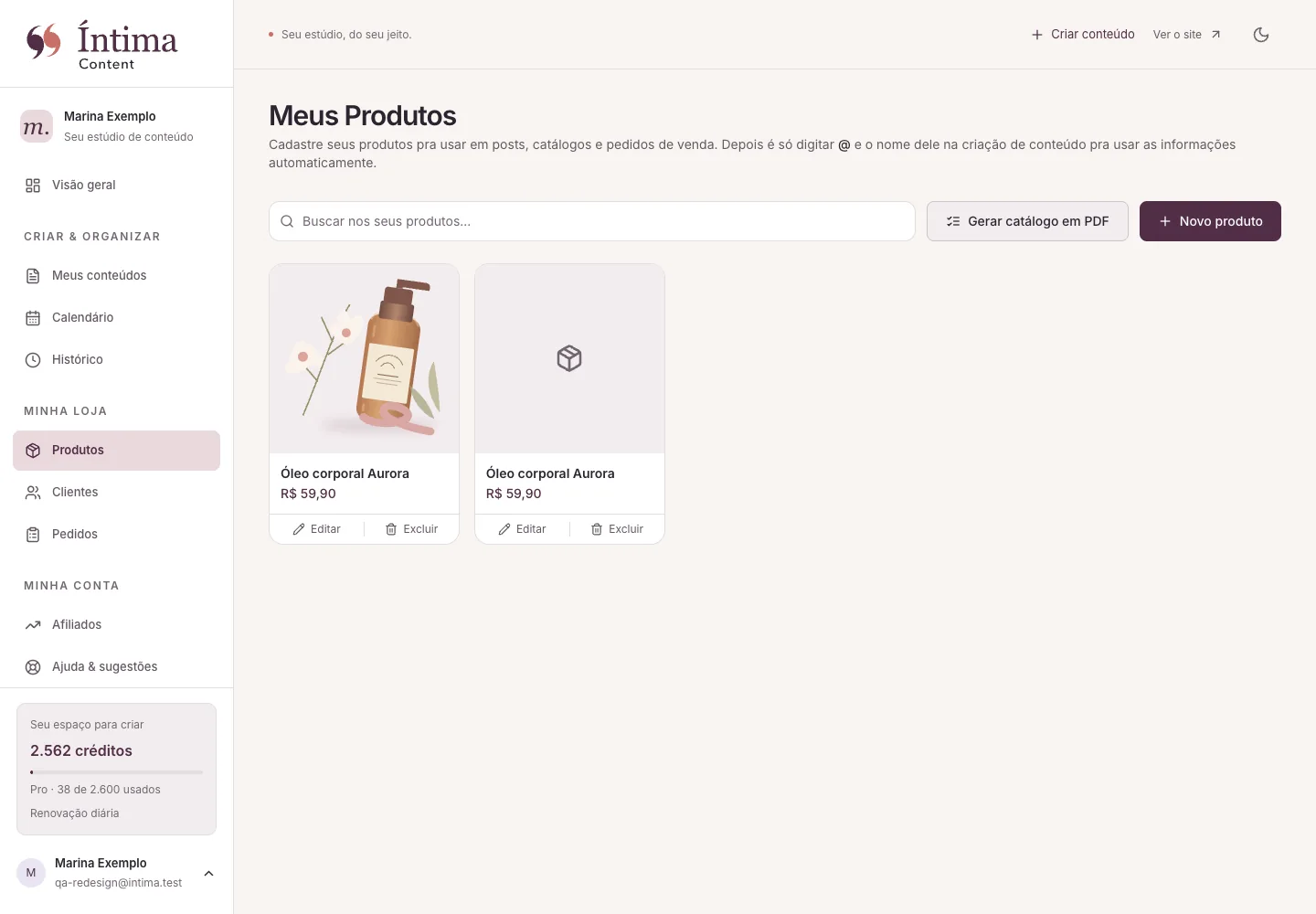This screenshot has height=914, width=1316.
Task: Open the Ver o site link
Action: [1187, 35]
